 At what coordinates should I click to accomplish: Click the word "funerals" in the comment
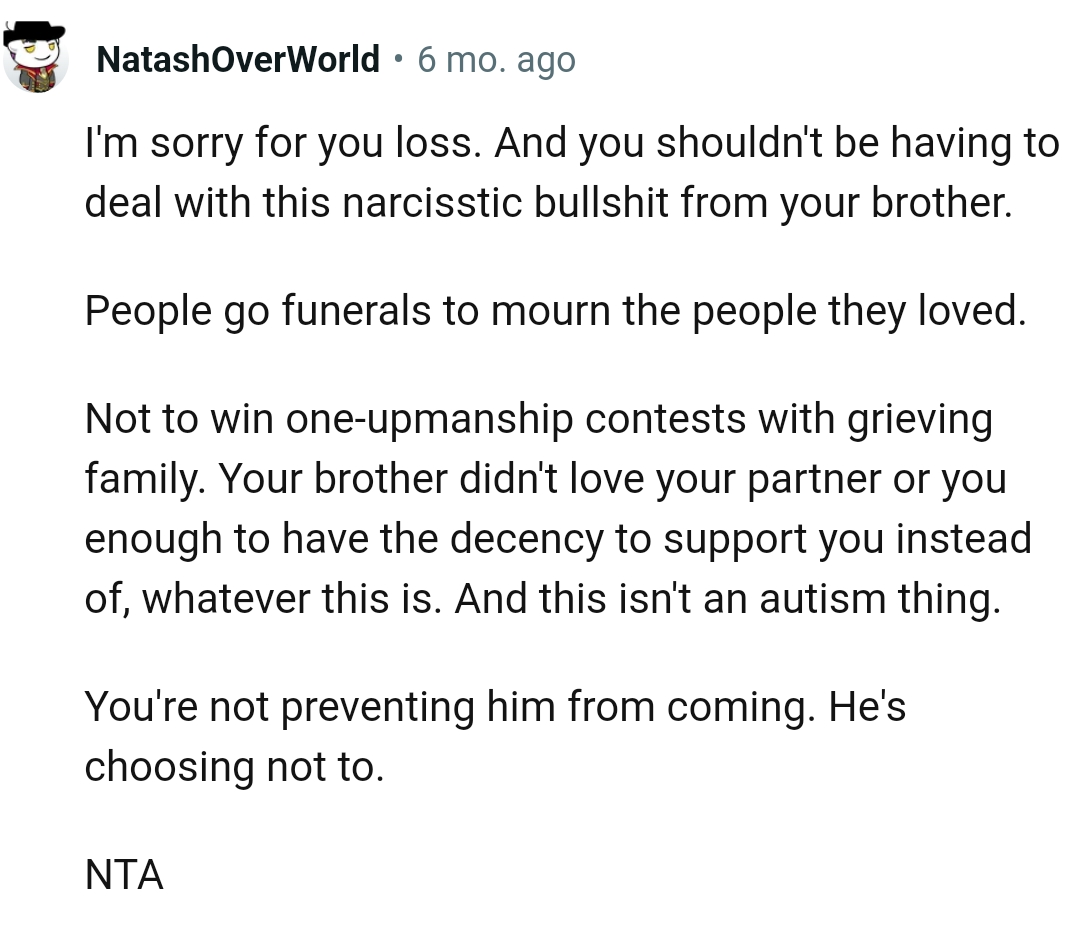coord(355,310)
